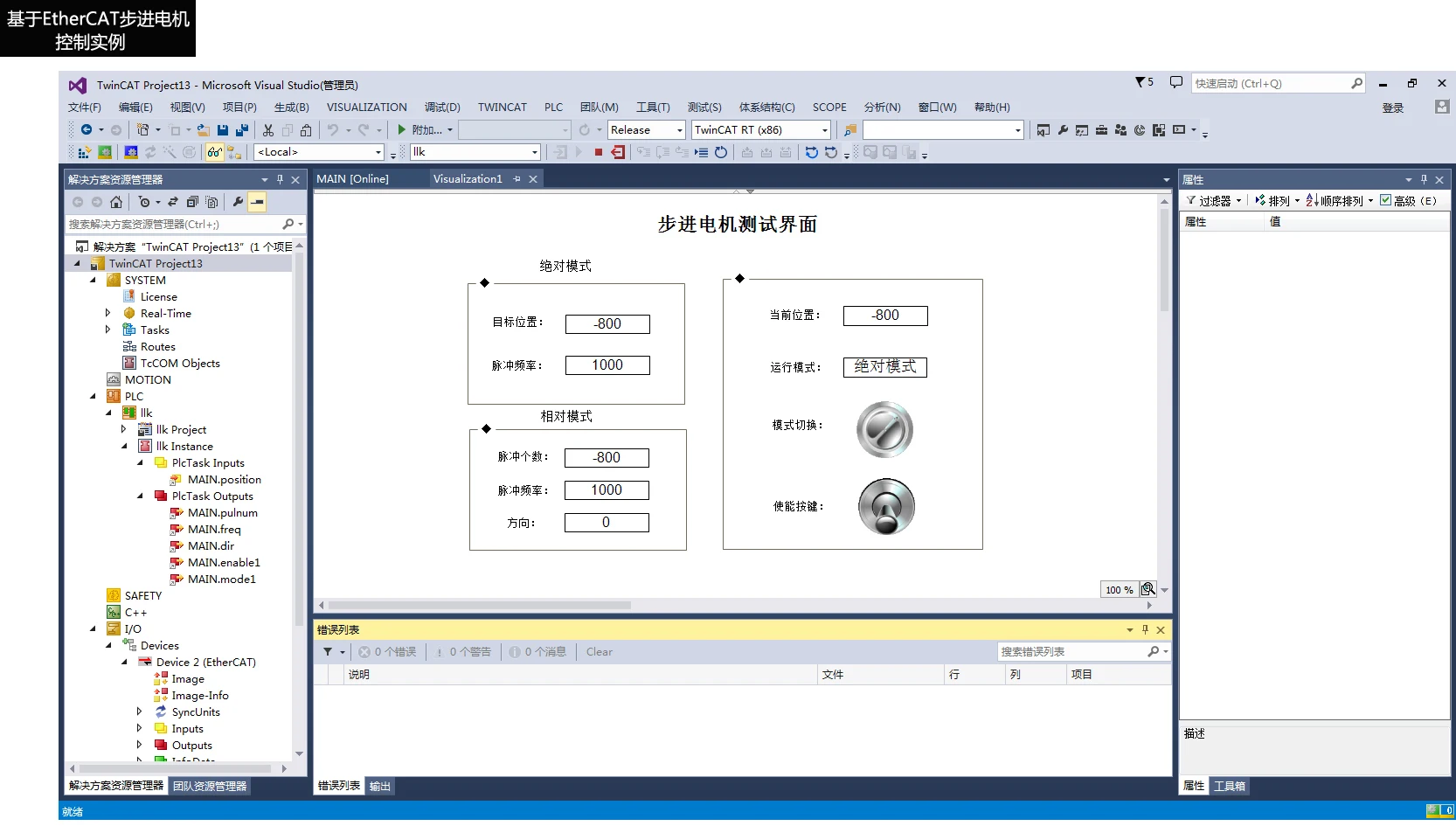1456x826 pixels.
Task: Click the 方向 direction field showing 0
Action: tap(607, 523)
